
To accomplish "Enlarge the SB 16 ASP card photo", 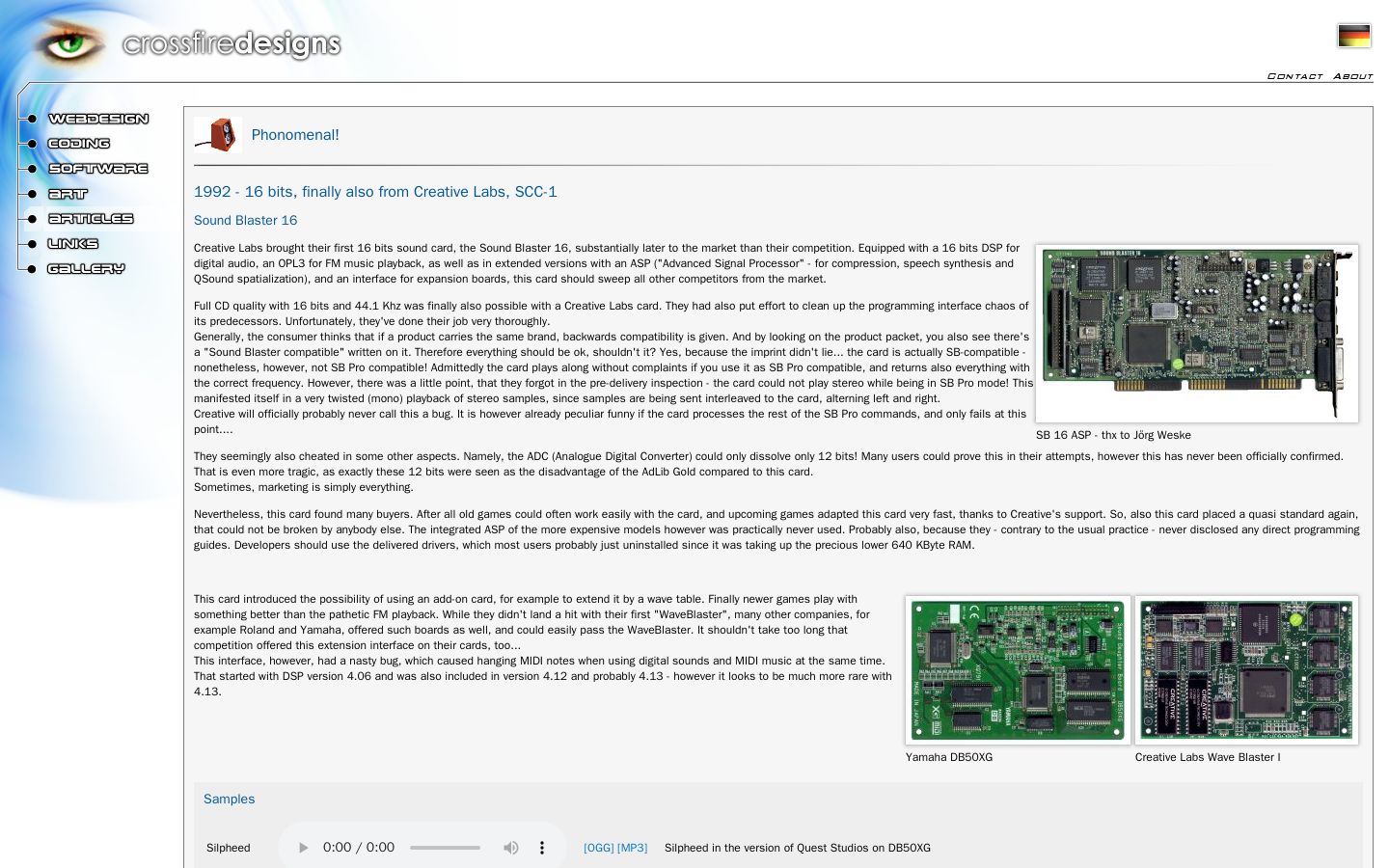I will (x=1197, y=334).
